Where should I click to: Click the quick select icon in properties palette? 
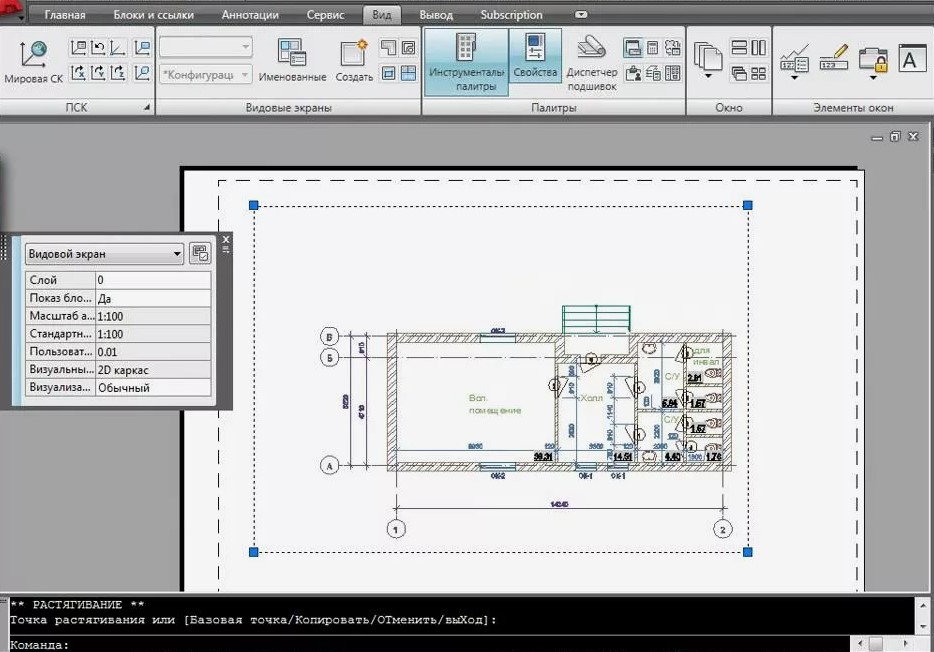click(x=200, y=254)
